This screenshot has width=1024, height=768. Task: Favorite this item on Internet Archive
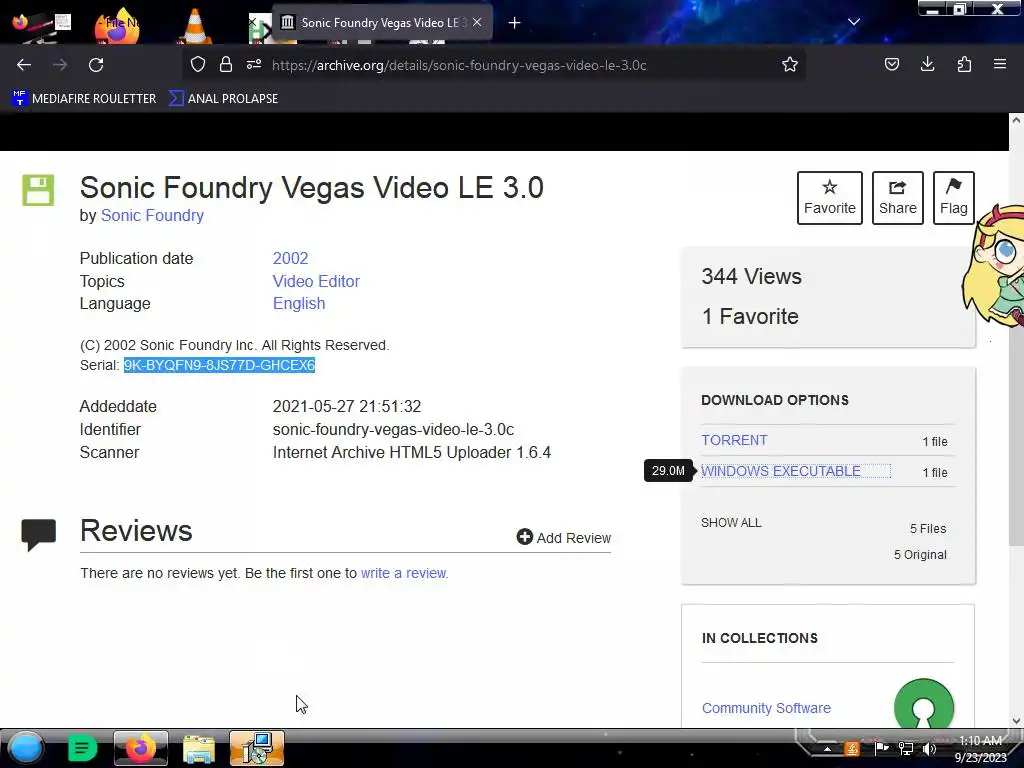[829, 198]
